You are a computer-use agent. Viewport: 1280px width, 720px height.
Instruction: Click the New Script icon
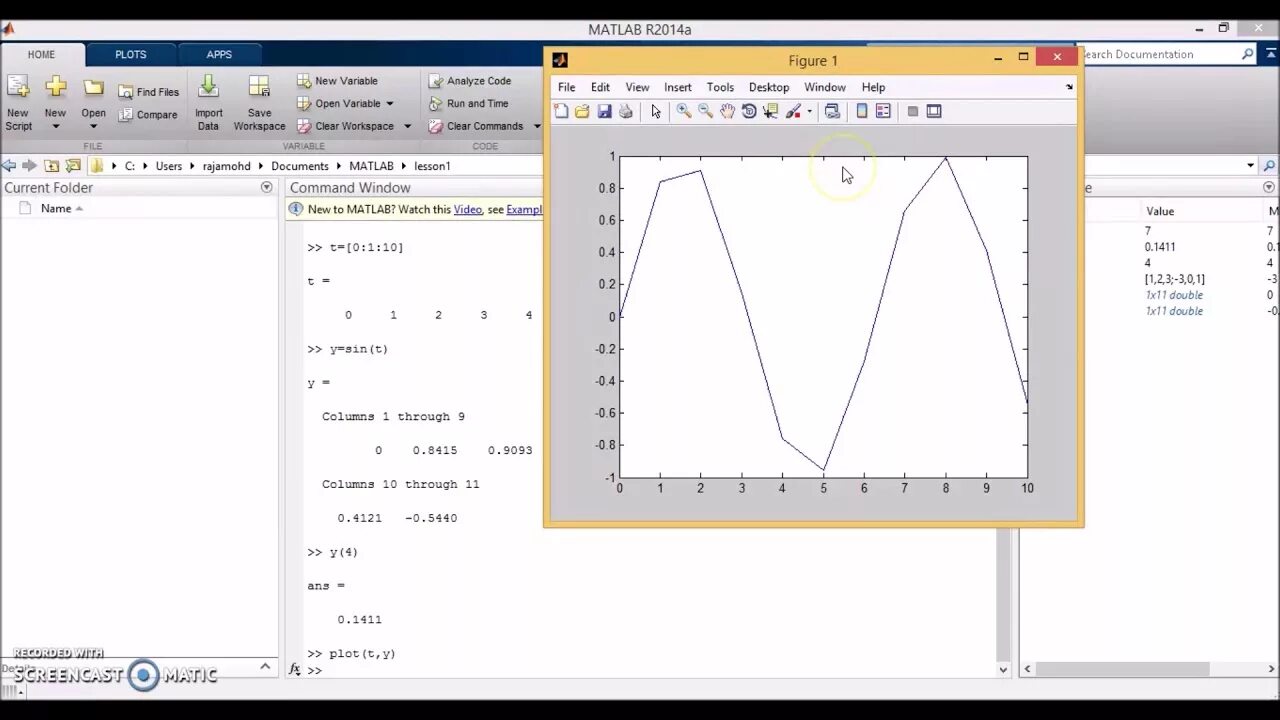point(18,88)
